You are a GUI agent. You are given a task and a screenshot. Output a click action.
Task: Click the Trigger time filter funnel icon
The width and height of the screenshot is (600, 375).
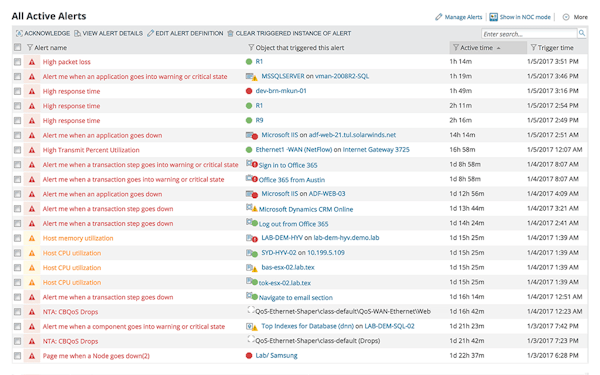tap(533, 48)
